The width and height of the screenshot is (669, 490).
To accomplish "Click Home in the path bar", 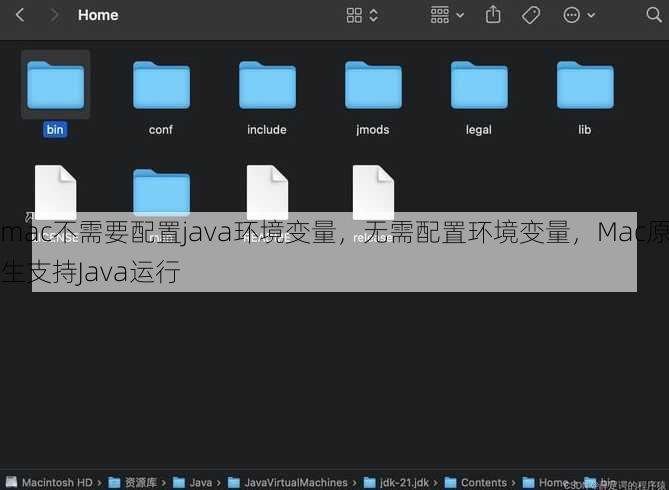I will click(545, 482).
